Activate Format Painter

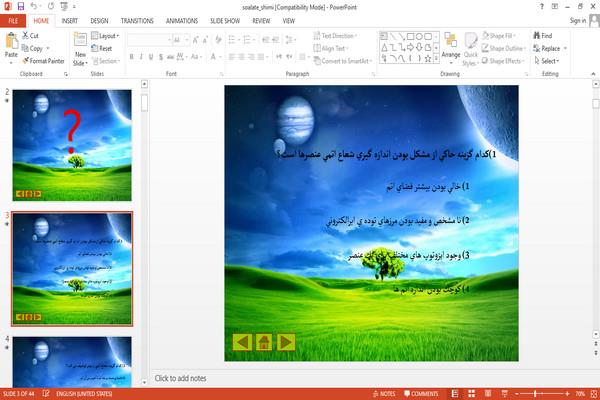[43, 61]
